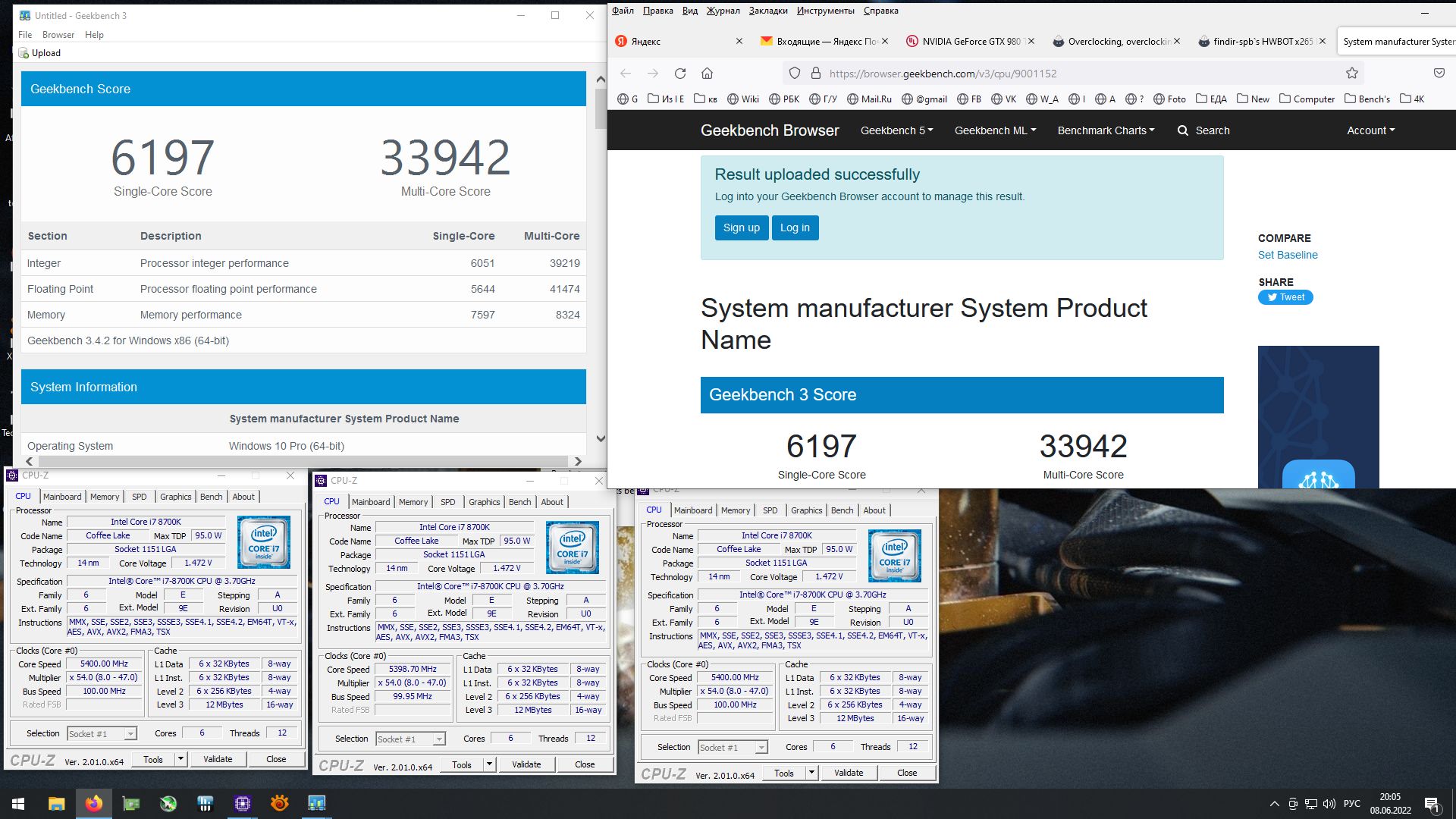
Task: Reload the Geekbench browser page
Action: coord(680,74)
